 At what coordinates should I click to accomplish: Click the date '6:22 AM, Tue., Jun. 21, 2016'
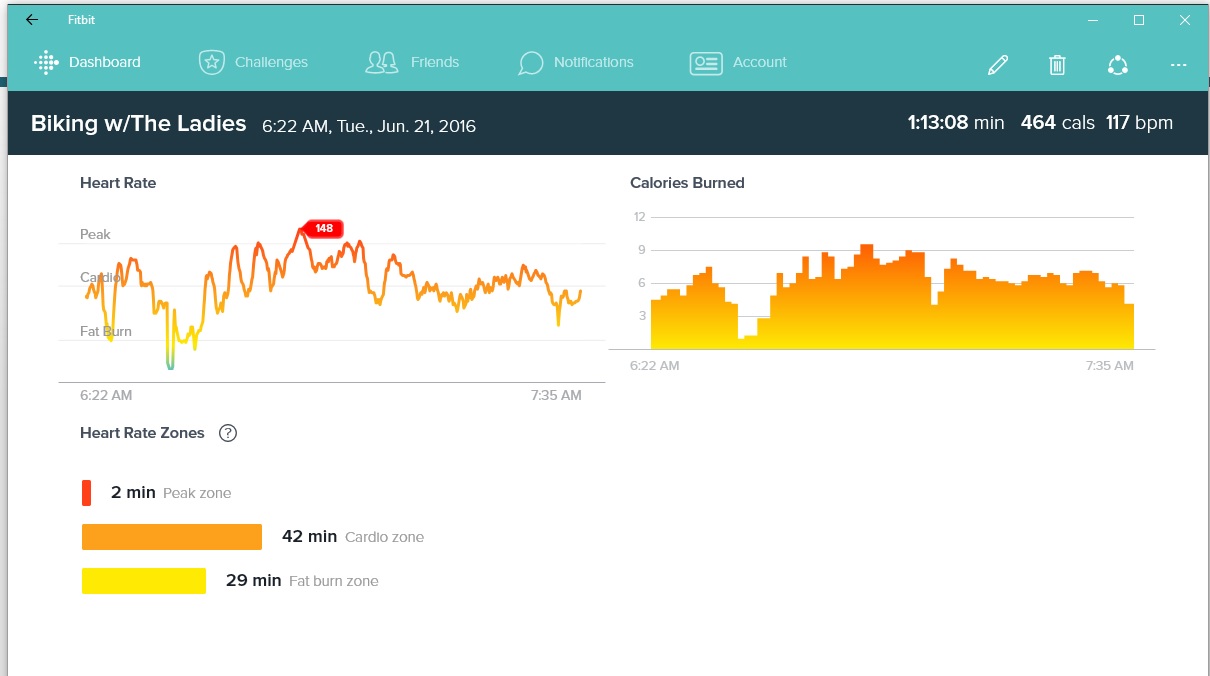click(x=369, y=126)
